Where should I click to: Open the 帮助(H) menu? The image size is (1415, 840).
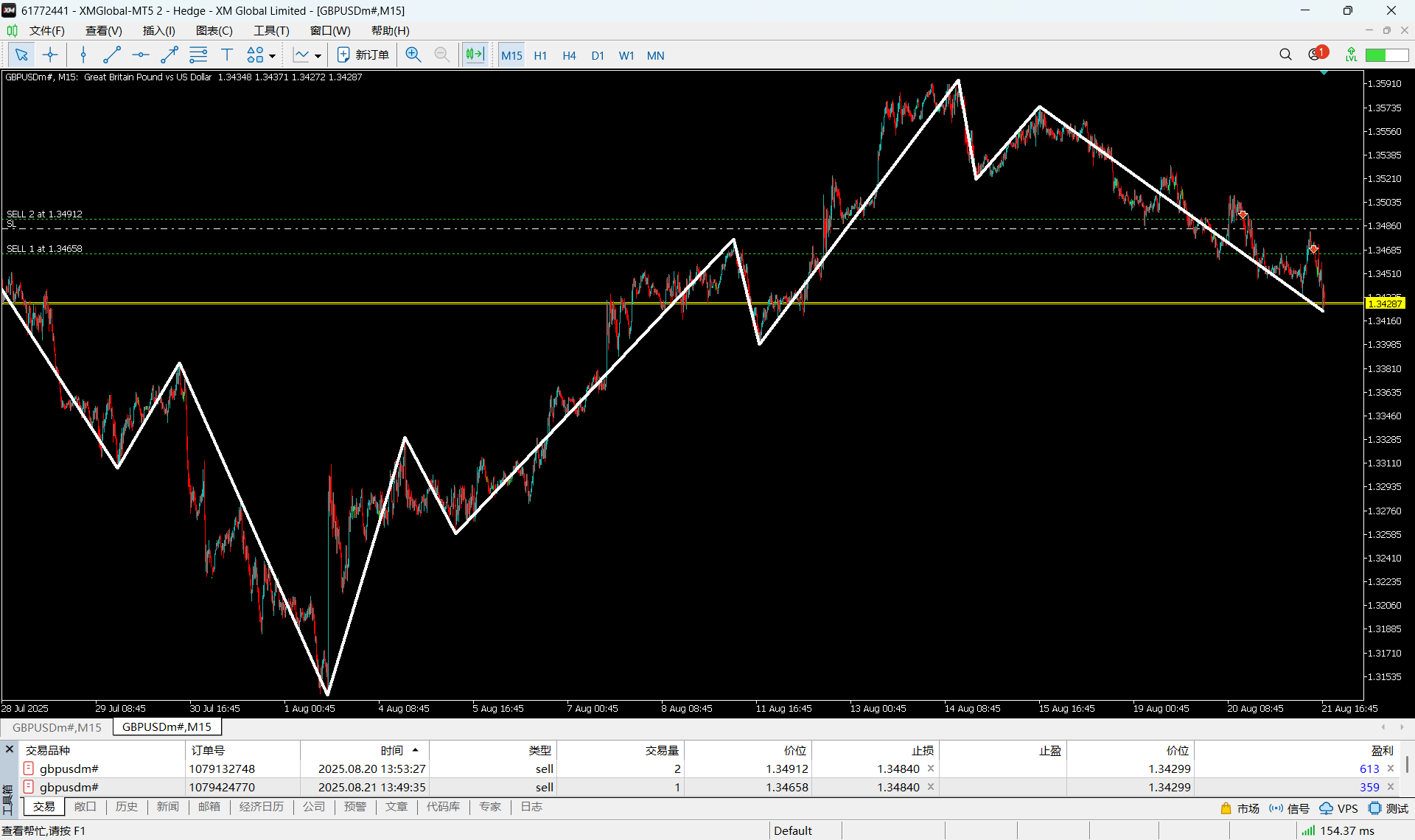(390, 30)
